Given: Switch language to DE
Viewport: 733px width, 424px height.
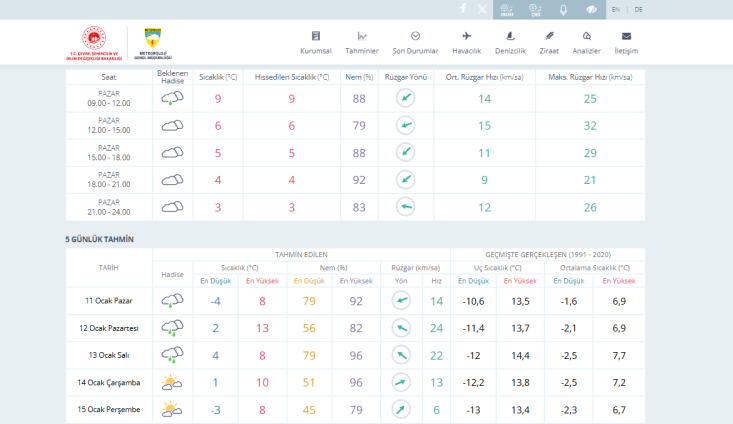Looking at the screenshot, I should click(639, 9).
